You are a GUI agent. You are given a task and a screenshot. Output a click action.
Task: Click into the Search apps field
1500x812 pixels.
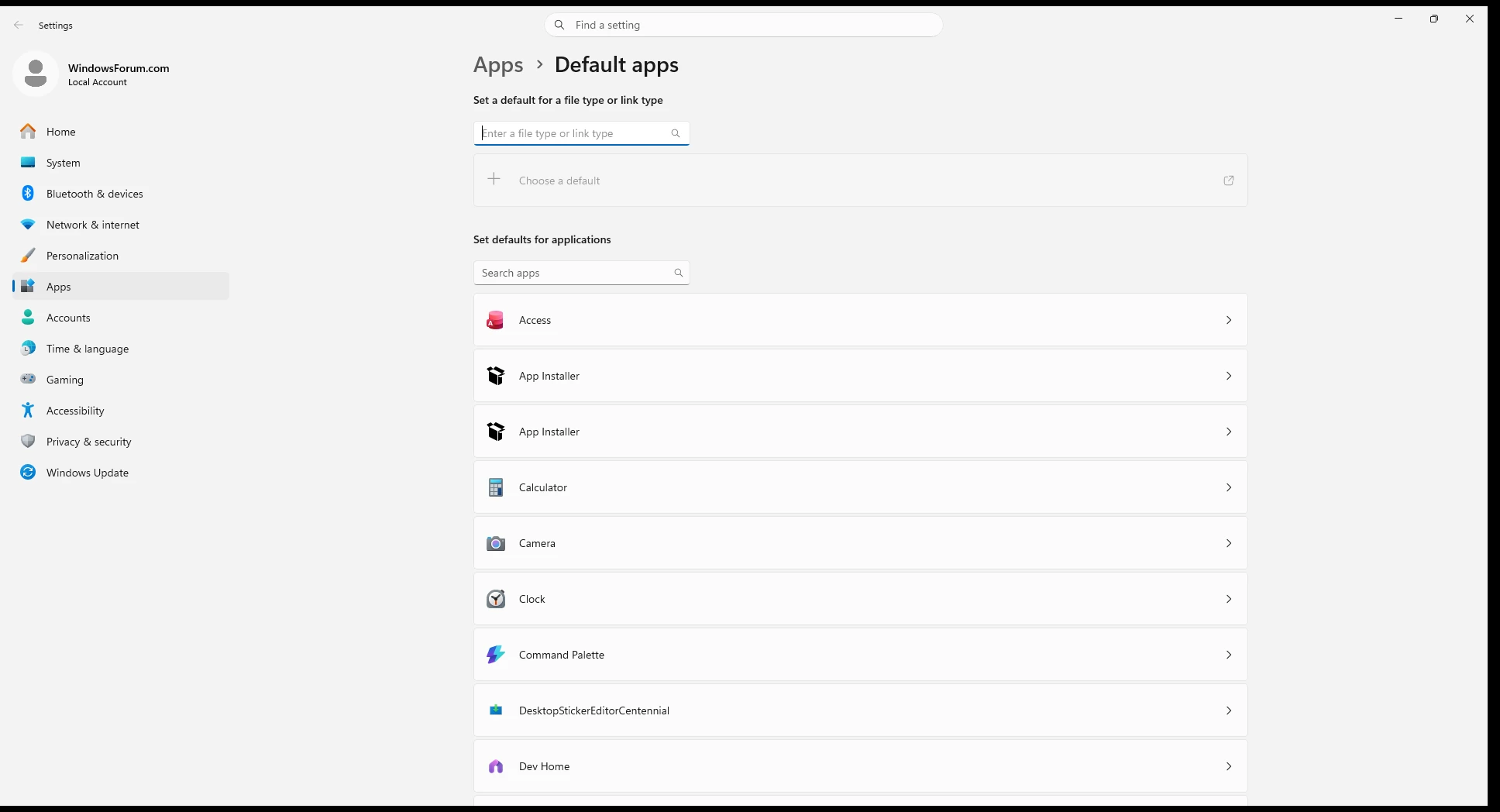[x=581, y=273]
